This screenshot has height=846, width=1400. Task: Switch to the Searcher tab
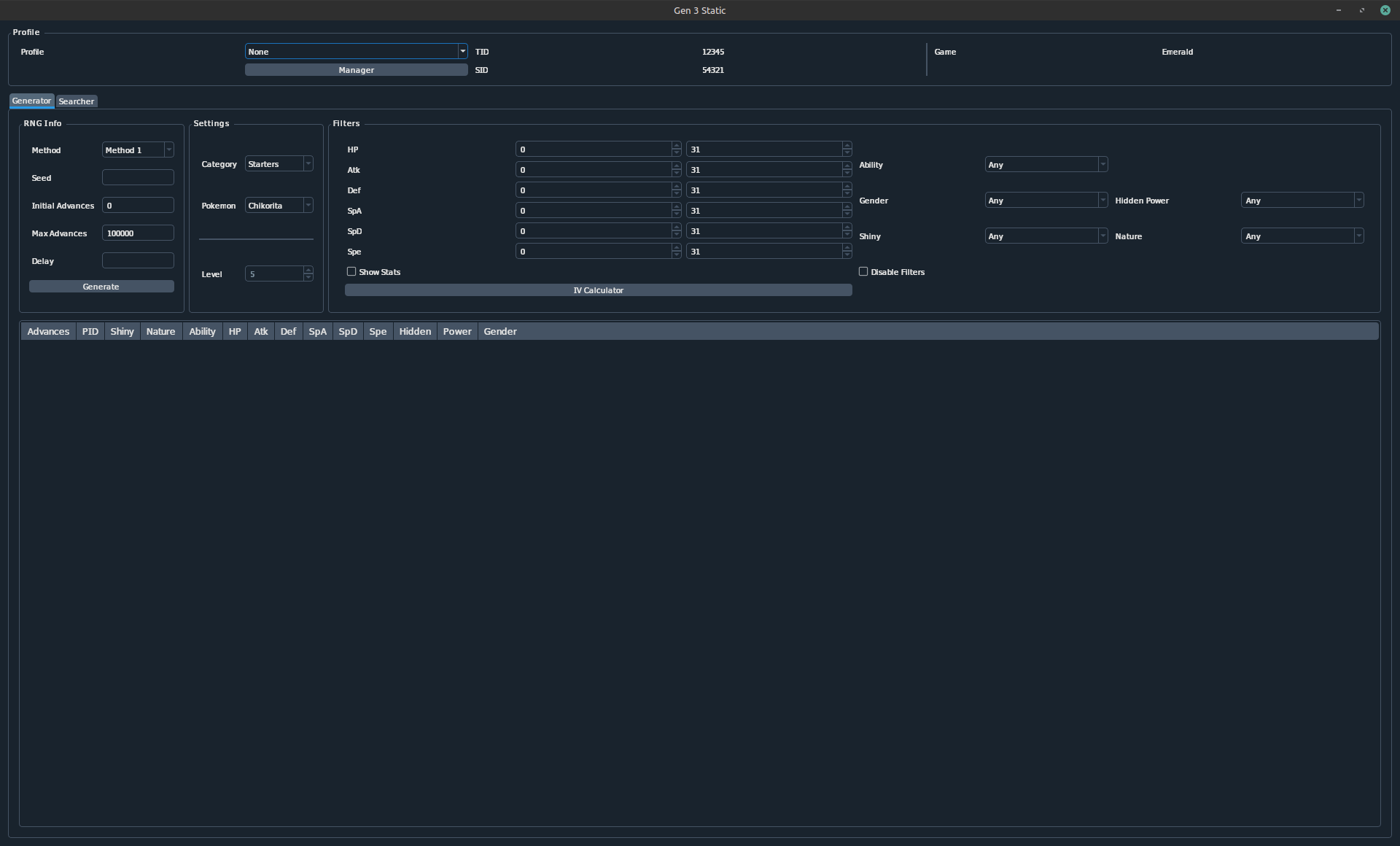click(77, 101)
